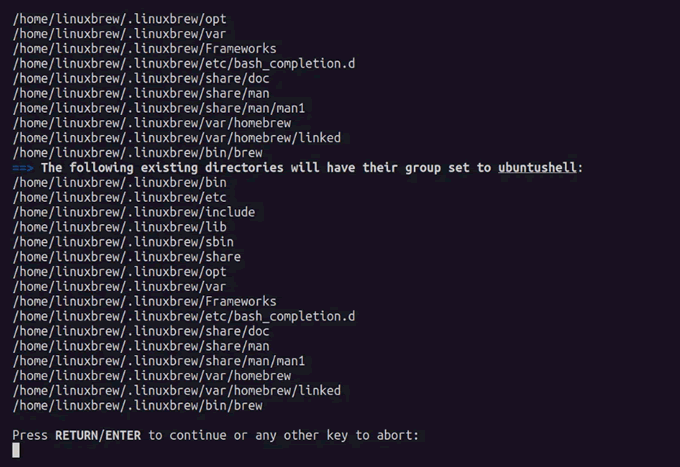The width and height of the screenshot is (680, 467).
Task: Click the bold "The following existing directories" heading
Action: (x=165, y=168)
